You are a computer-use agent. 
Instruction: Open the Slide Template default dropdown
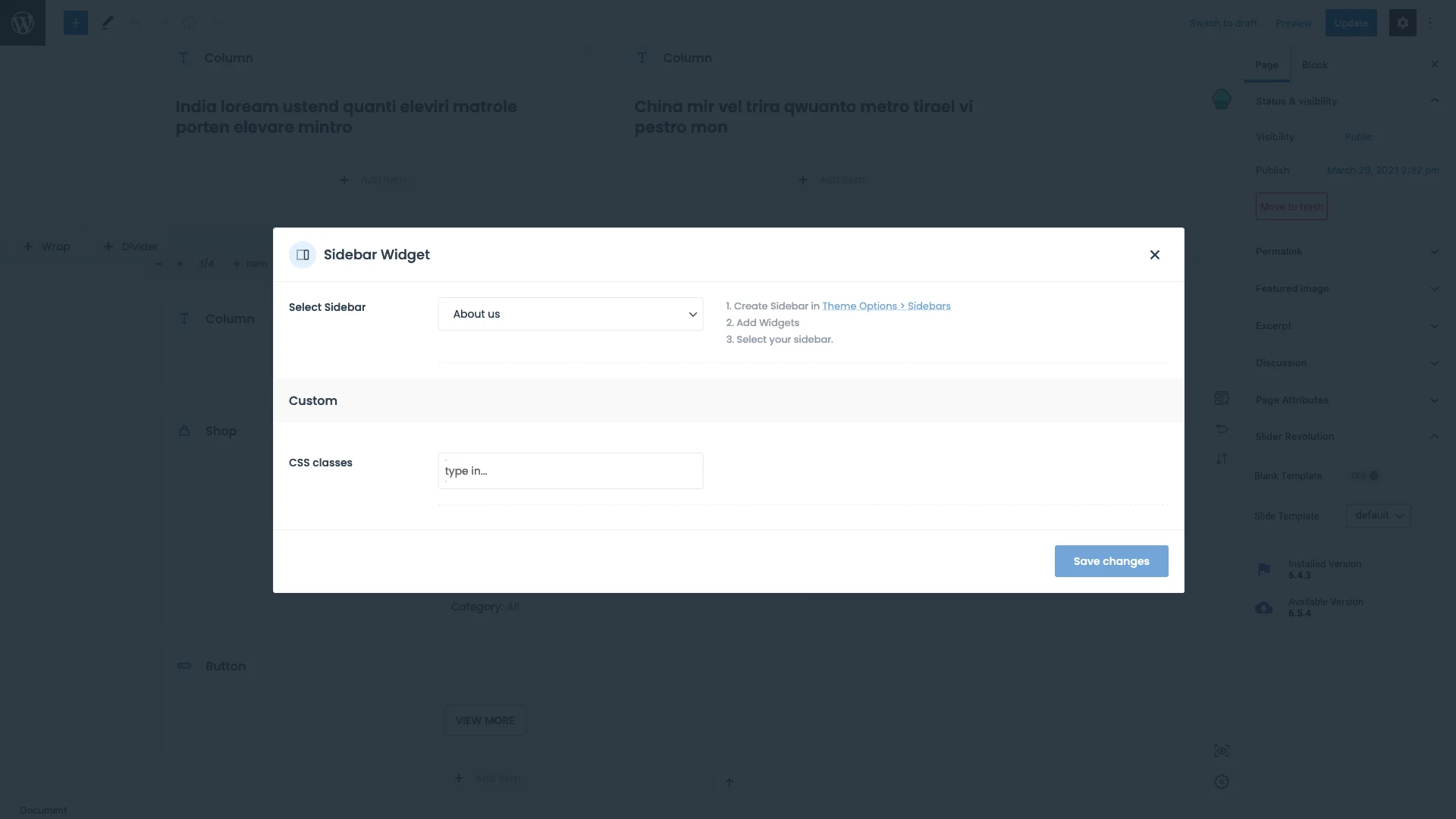1378,516
